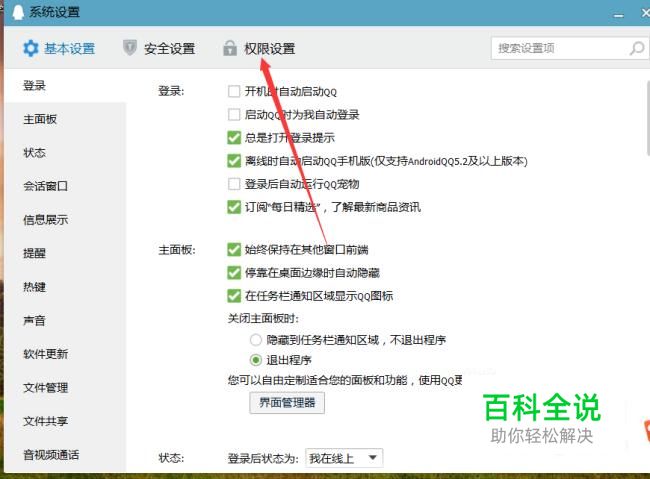Uncheck 停靠在桌面边缘时自动隐藏
This screenshot has height=479, width=650.
[x=234, y=273]
